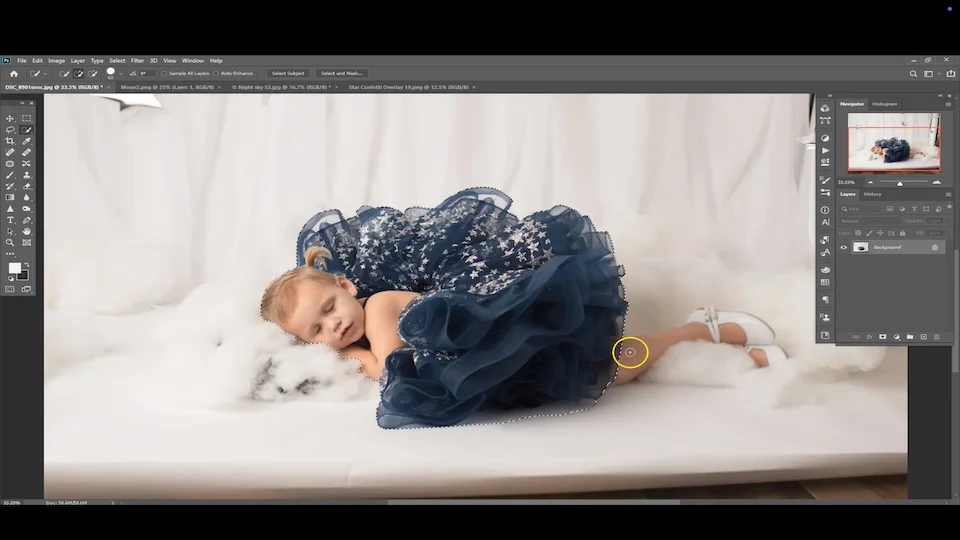Open the Layers panel flyout menu
The image size is (960, 540).
coord(948,195)
